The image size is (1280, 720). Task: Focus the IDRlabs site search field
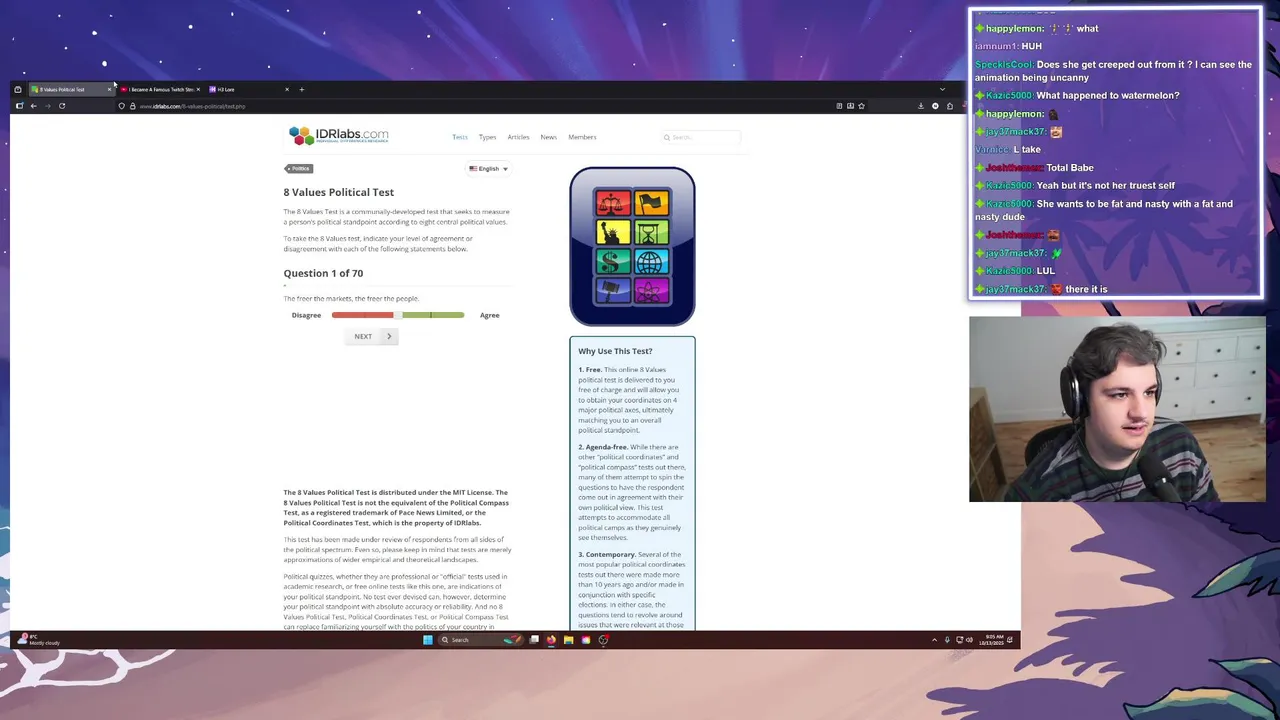[x=701, y=137]
